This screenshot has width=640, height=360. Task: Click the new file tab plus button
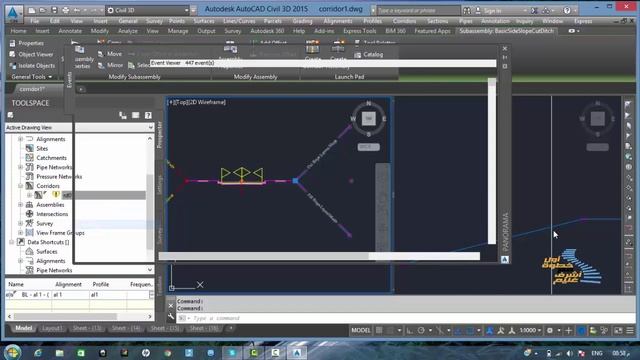81,89
